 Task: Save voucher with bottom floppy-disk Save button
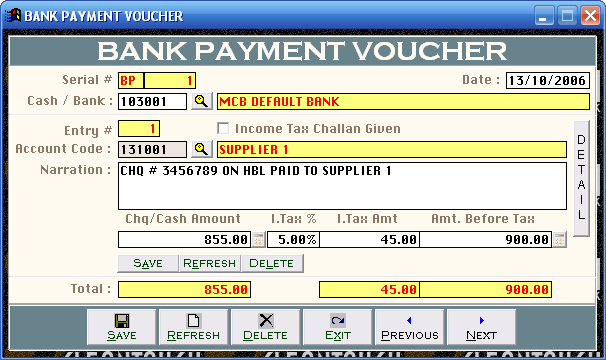click(x=121, y=327)
